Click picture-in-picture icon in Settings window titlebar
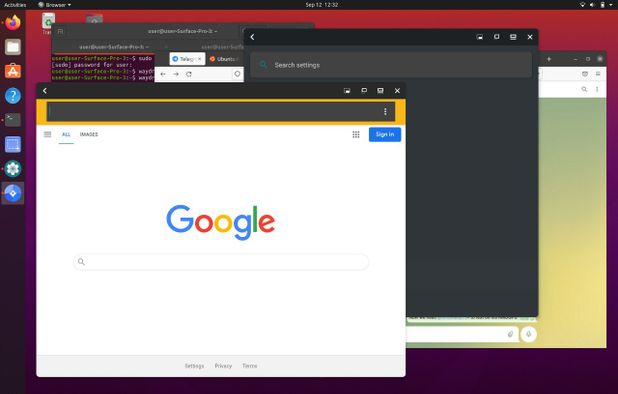The height and width of the screenshot is (394, 618). coord(480,37)
